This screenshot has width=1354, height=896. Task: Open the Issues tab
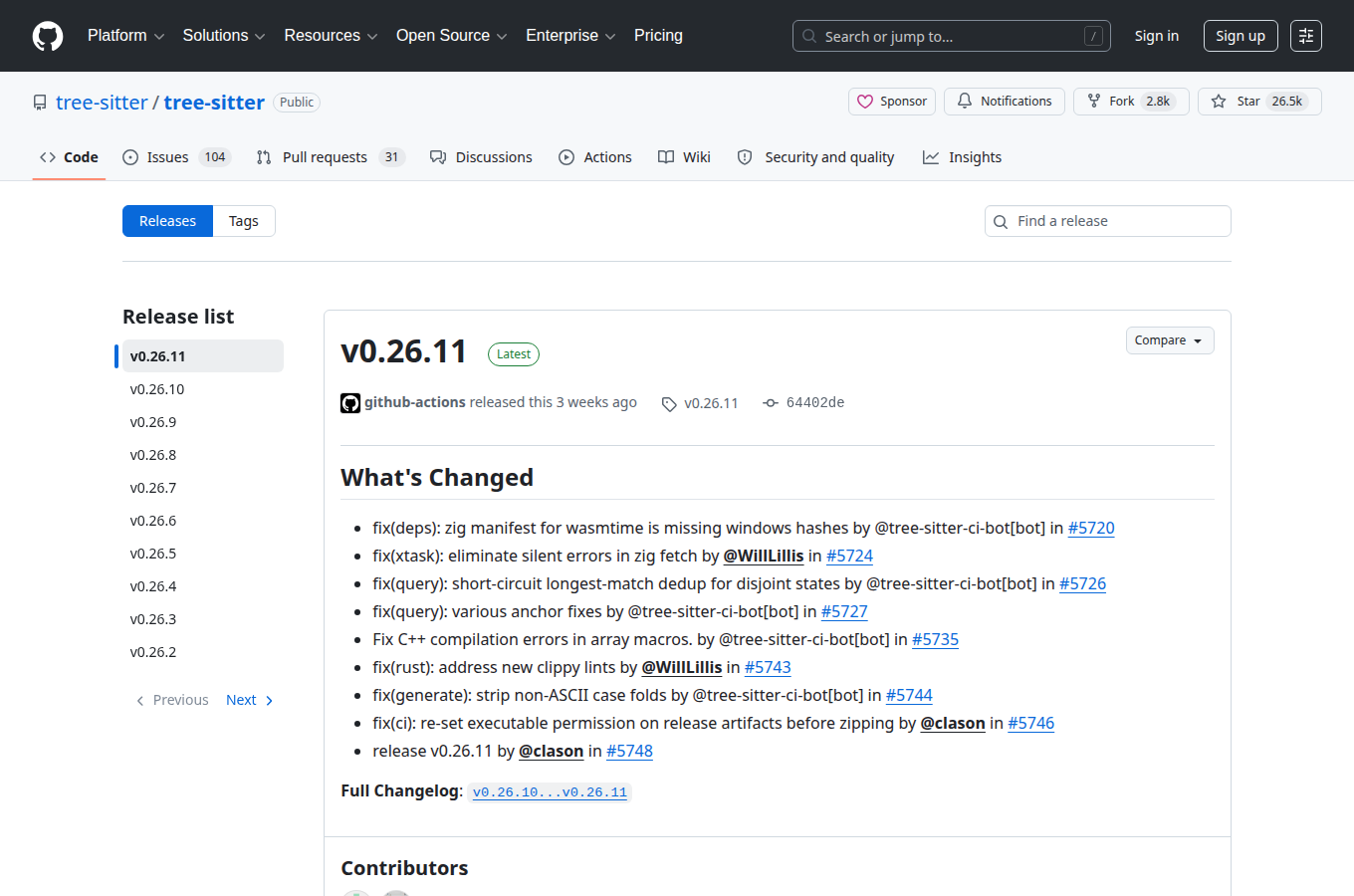176,157
